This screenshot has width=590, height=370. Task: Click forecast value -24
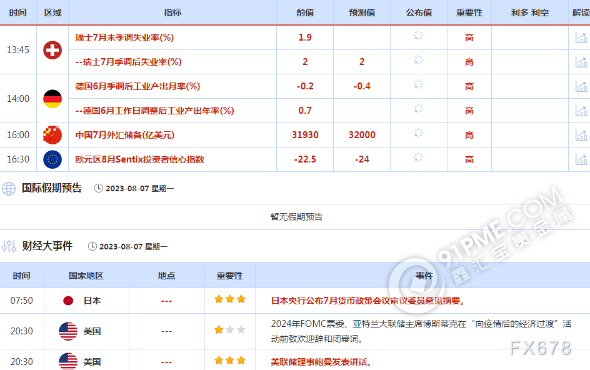362,159
